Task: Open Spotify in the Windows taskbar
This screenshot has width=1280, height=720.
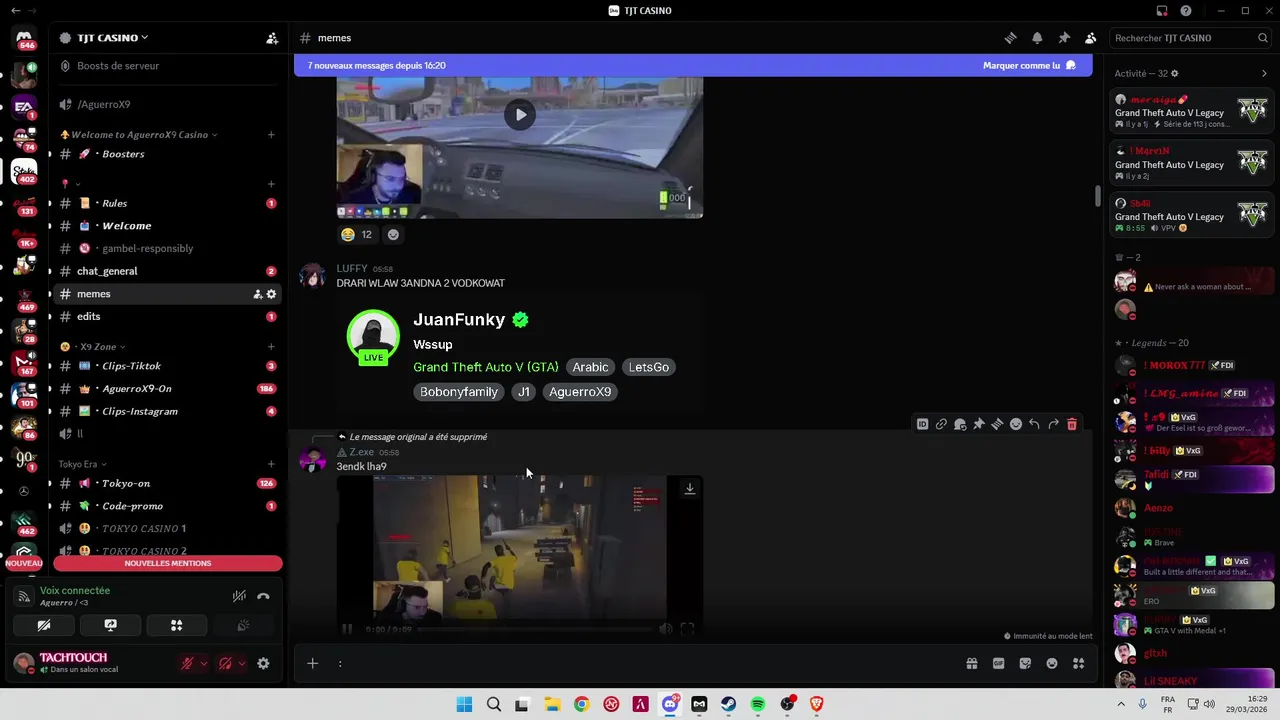Action: [x=758, y=704]
